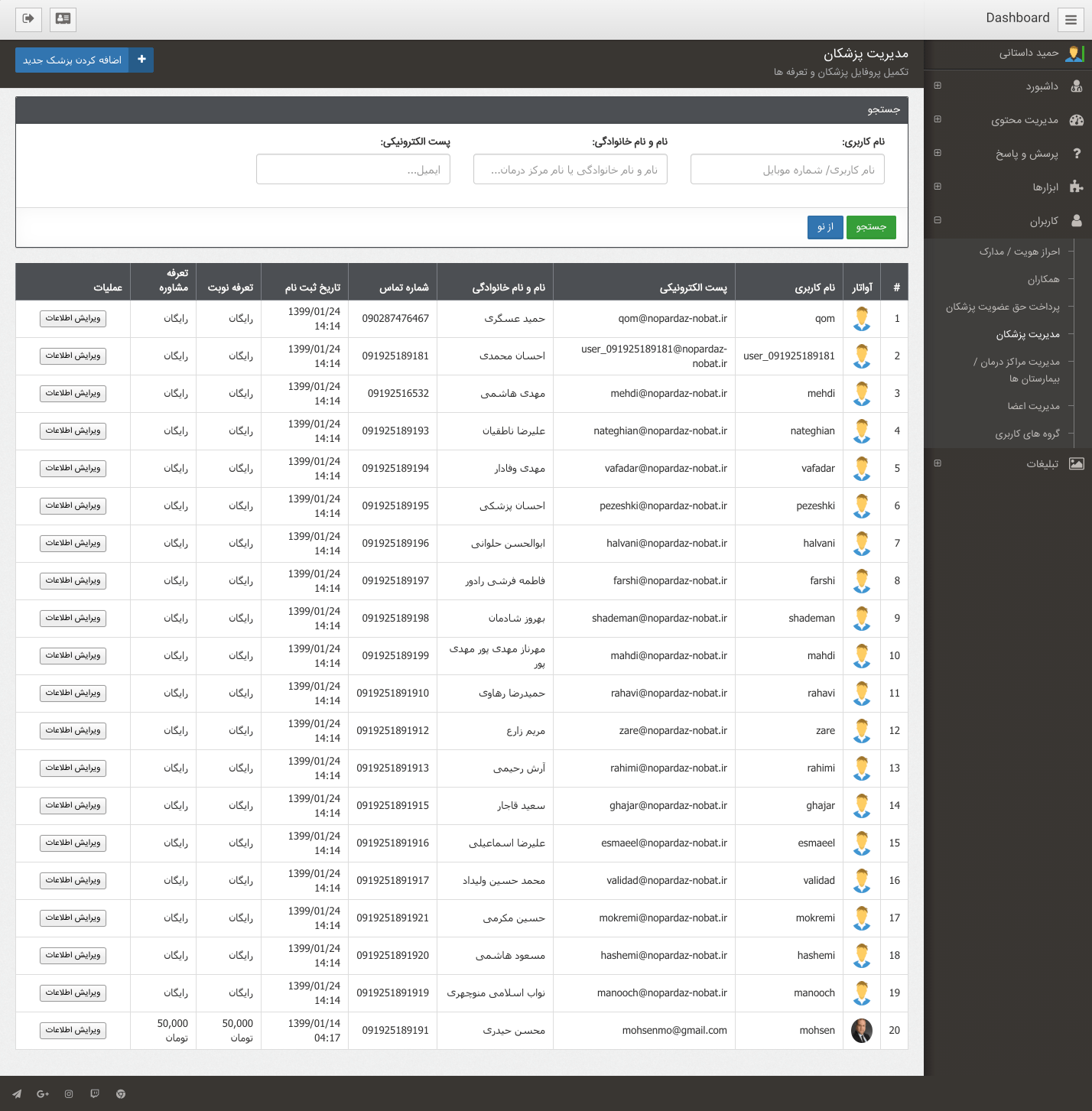This screenshot has height=1111, width=1092.
Task: Select گروه های کاربری in sidebar
Action: pos(1027,434)
